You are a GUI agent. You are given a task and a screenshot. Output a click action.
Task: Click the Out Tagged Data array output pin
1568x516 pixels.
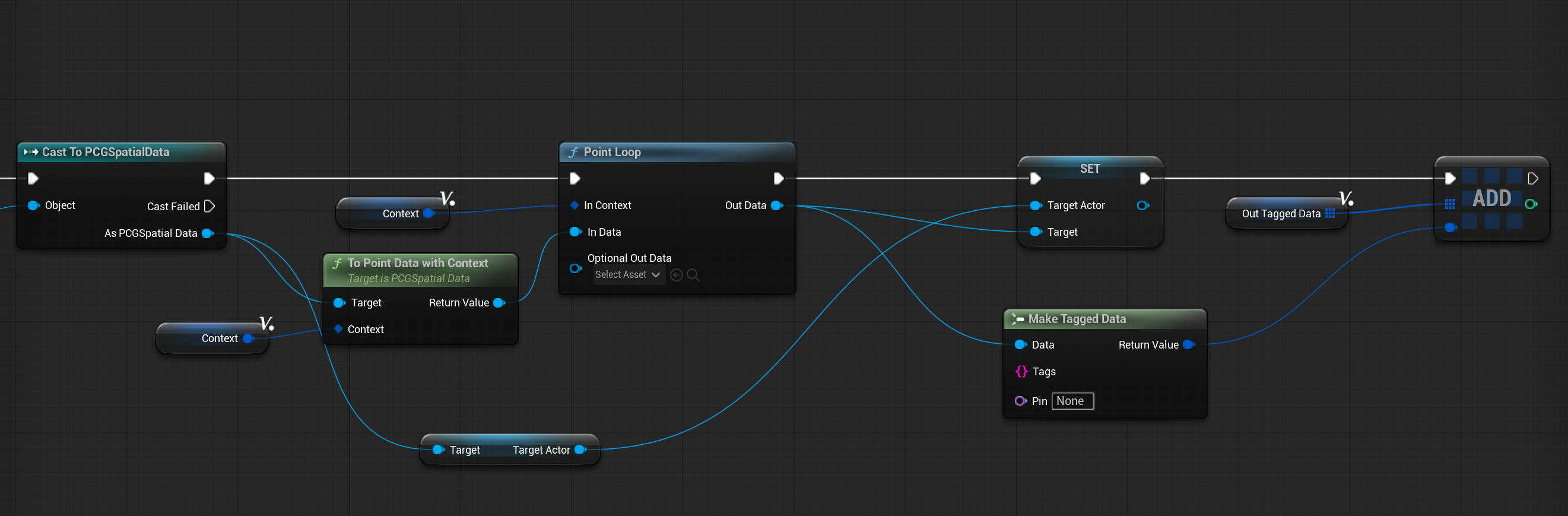pyautogui.click(x=1330, y=213)
